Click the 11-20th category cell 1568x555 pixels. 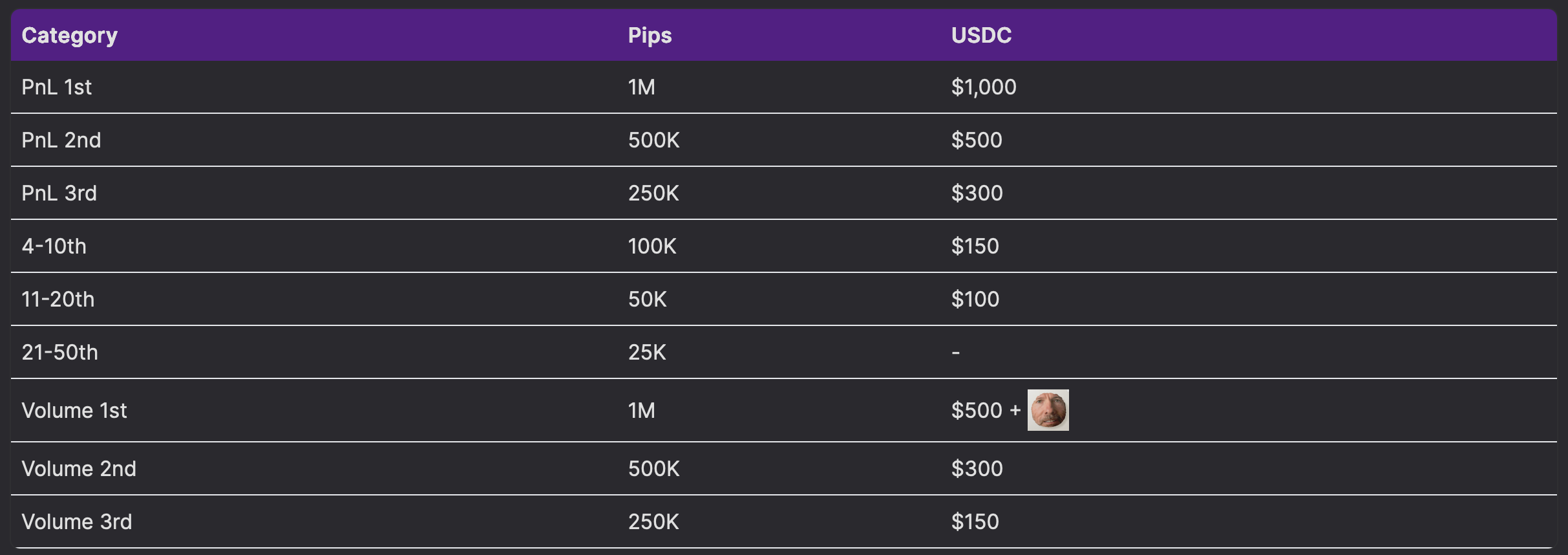(x=58, y=299)
